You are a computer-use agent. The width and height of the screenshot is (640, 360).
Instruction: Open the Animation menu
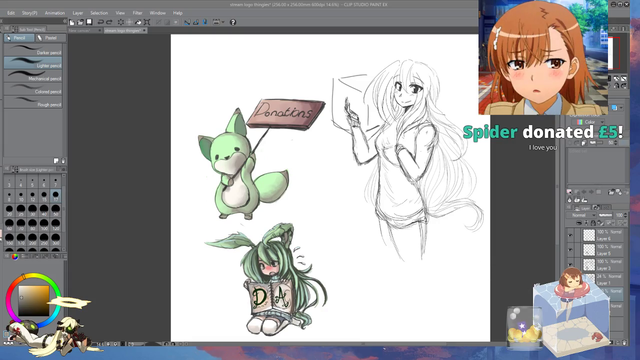[x=55, y=13]
